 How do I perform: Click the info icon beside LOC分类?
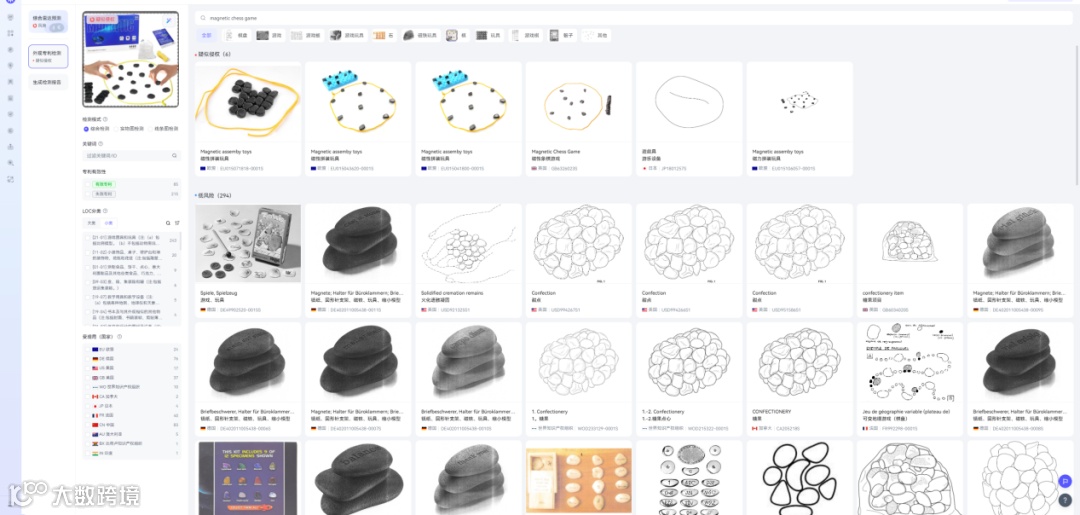click(x=105, y=211)
